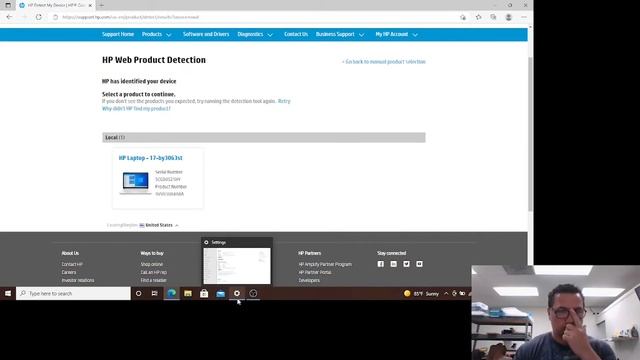Image resolution: width=640 pixels, height=360 pixels.
Task: Open HP's Facebook page icon
Action: 381,264
